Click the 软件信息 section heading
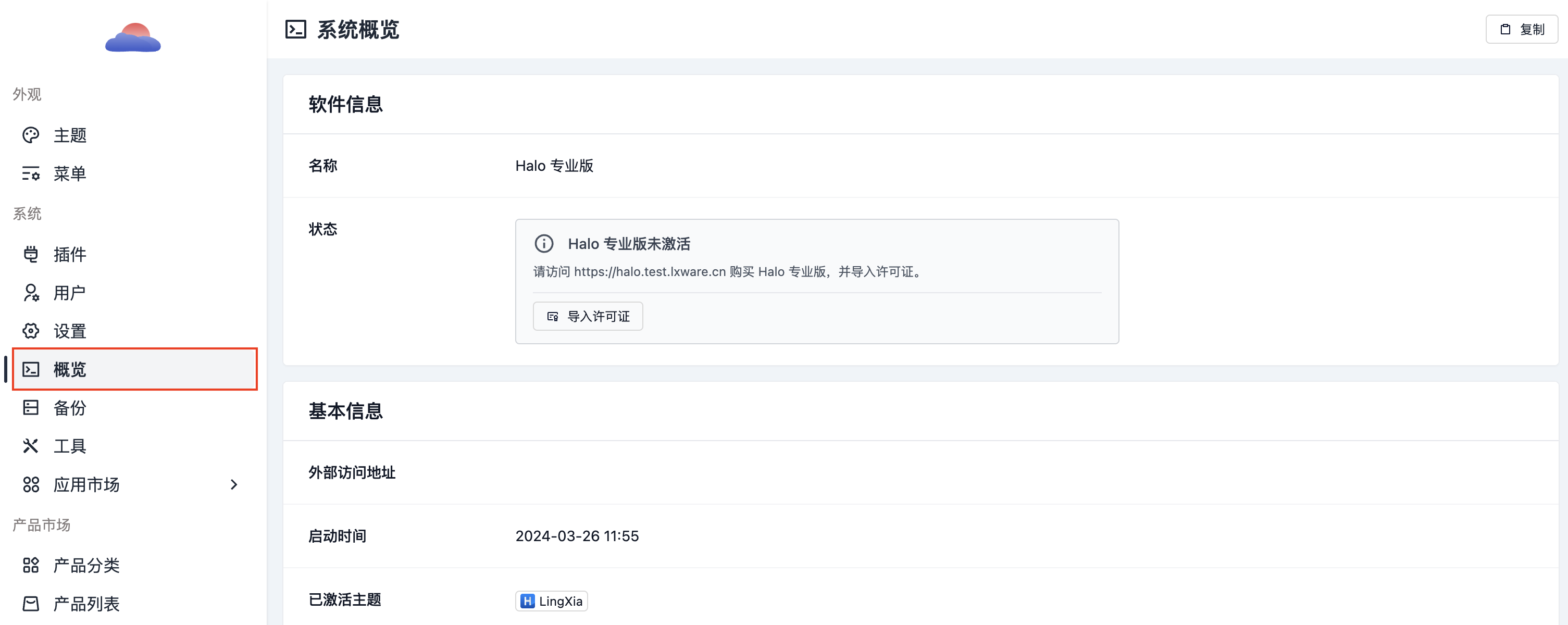The image size is (1568, 625). pyautogui.click(x=346, y=105)
